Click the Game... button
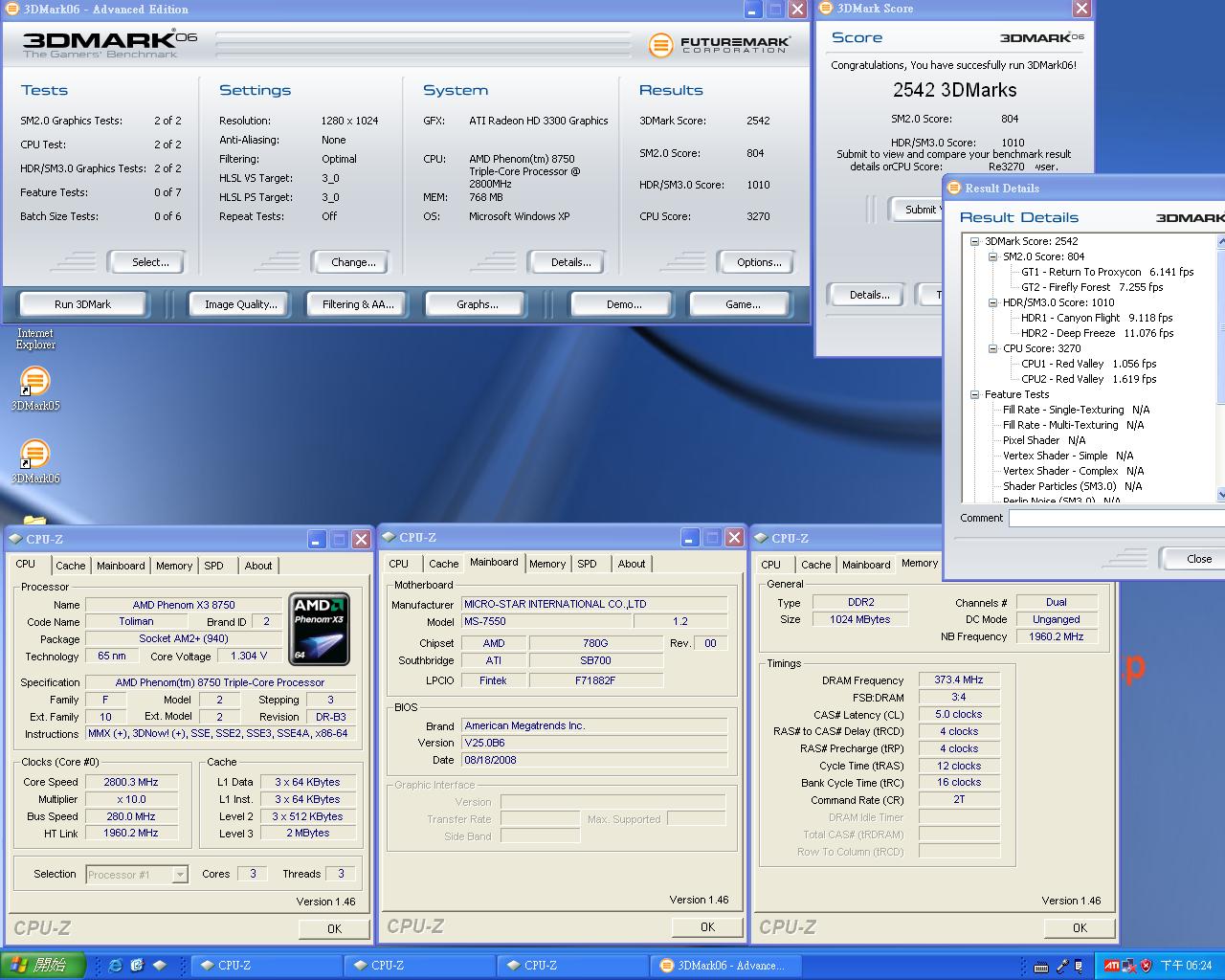This screenshot has width=1225, height=980. 743,304
